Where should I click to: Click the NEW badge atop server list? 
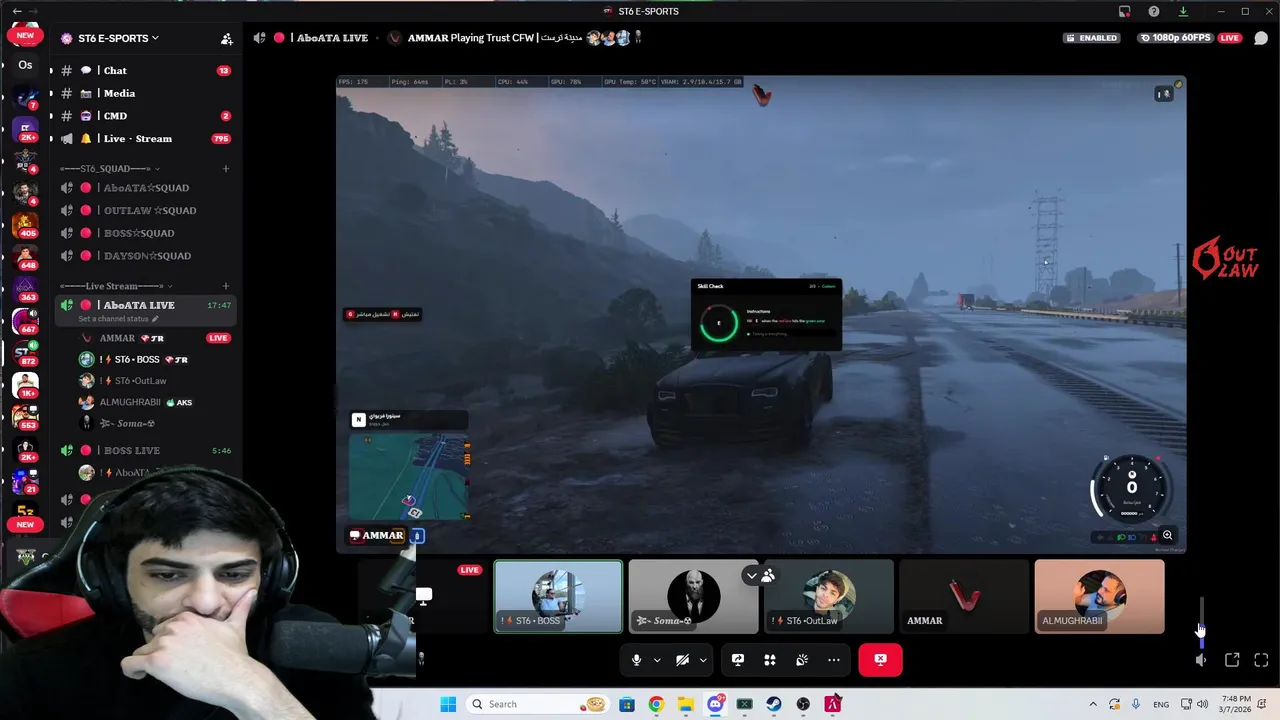click(x=25, y=35)
